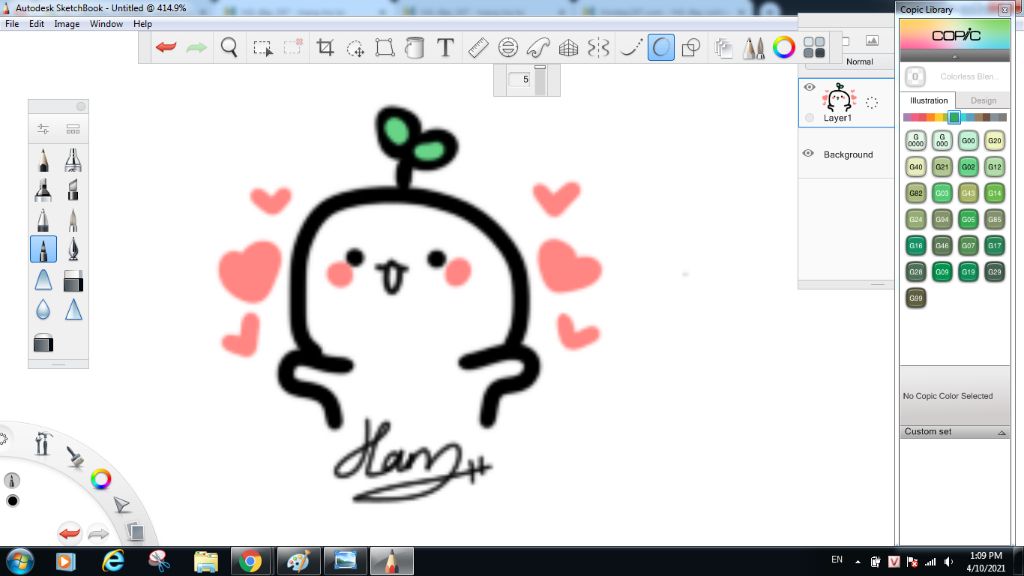Toggle the Brush Palette window
This screenshot has height=576, width=1024.
(753, 47)
